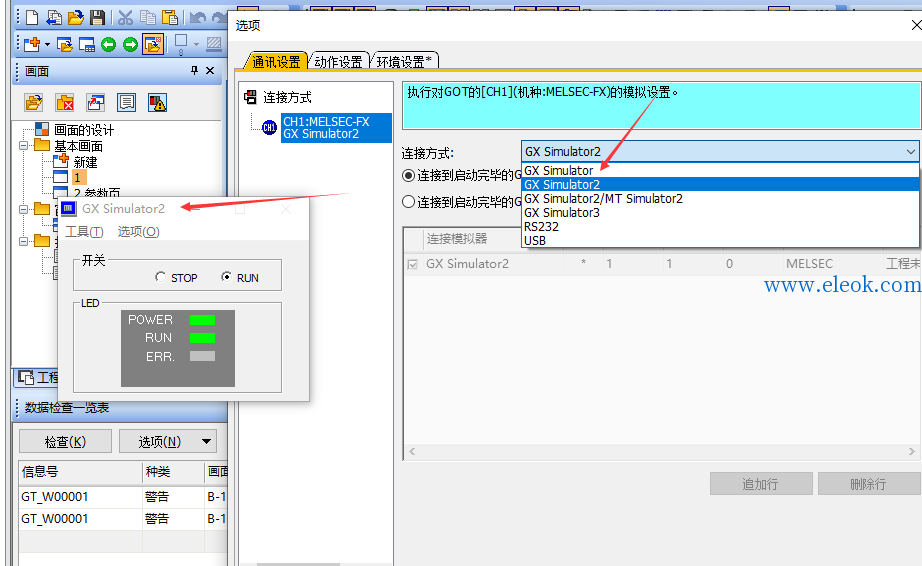Collapse the 基本画面 tree node
Viewport: 922px width, 566px height.
coord(24,145)
